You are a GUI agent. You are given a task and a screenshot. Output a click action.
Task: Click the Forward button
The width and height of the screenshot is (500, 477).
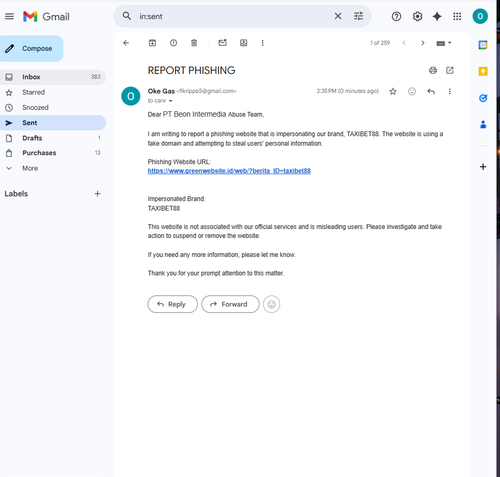coord(230,304)
